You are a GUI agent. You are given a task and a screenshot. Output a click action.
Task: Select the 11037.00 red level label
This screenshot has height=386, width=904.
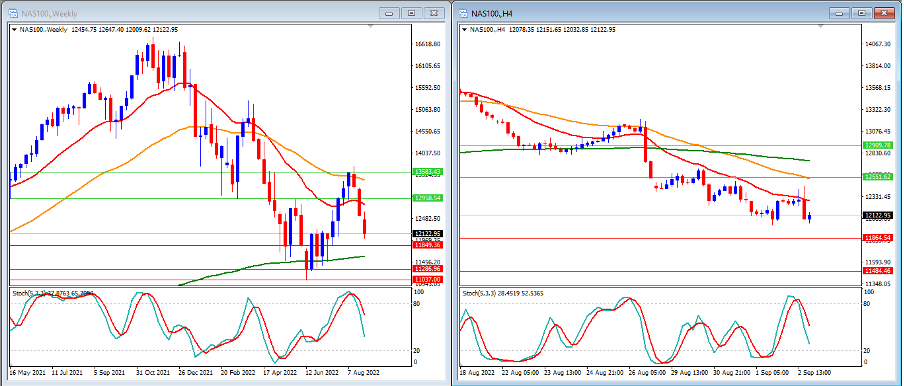tap(427, 279)
